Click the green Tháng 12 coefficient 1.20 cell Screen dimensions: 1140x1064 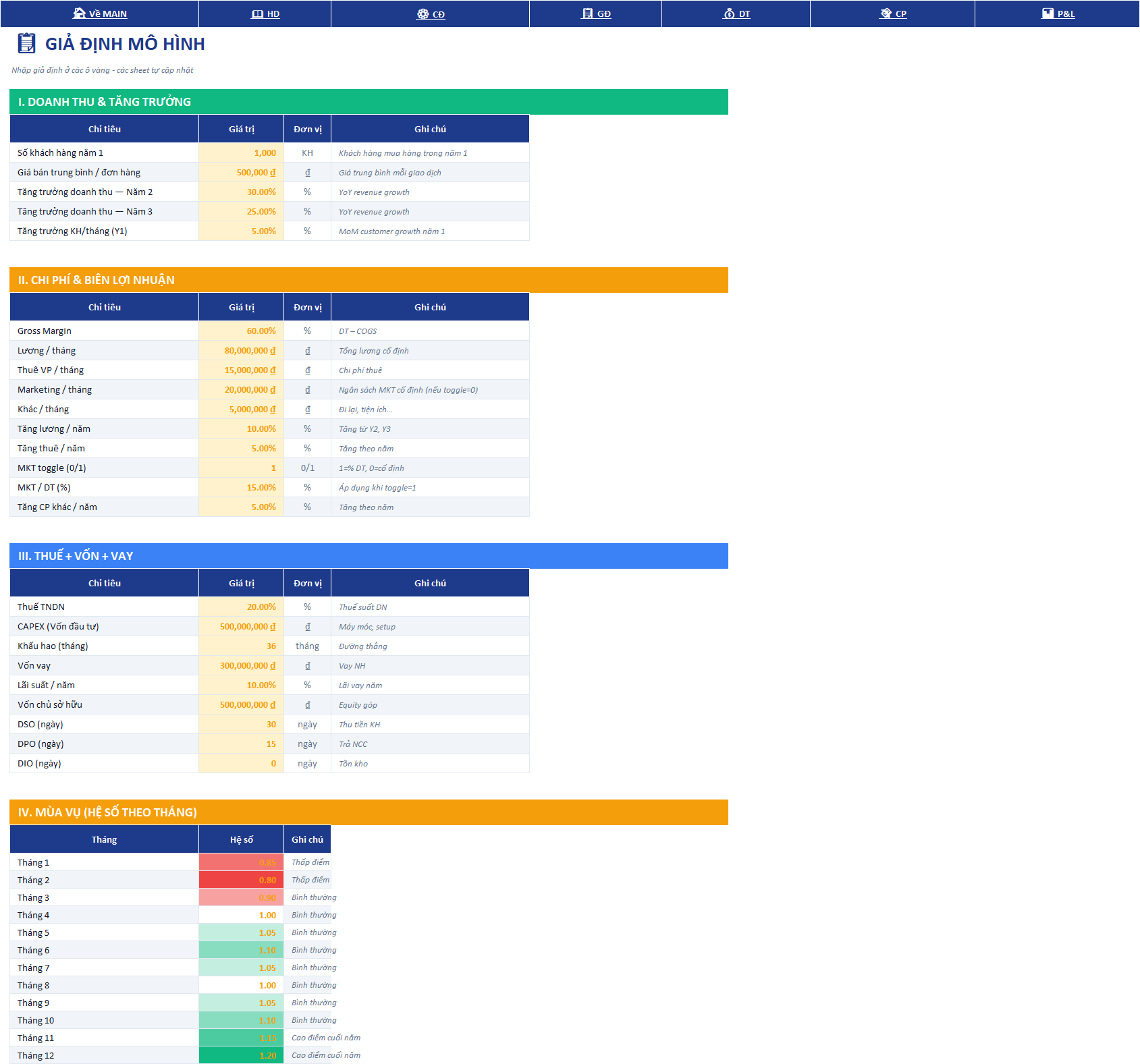[241, 1055]
